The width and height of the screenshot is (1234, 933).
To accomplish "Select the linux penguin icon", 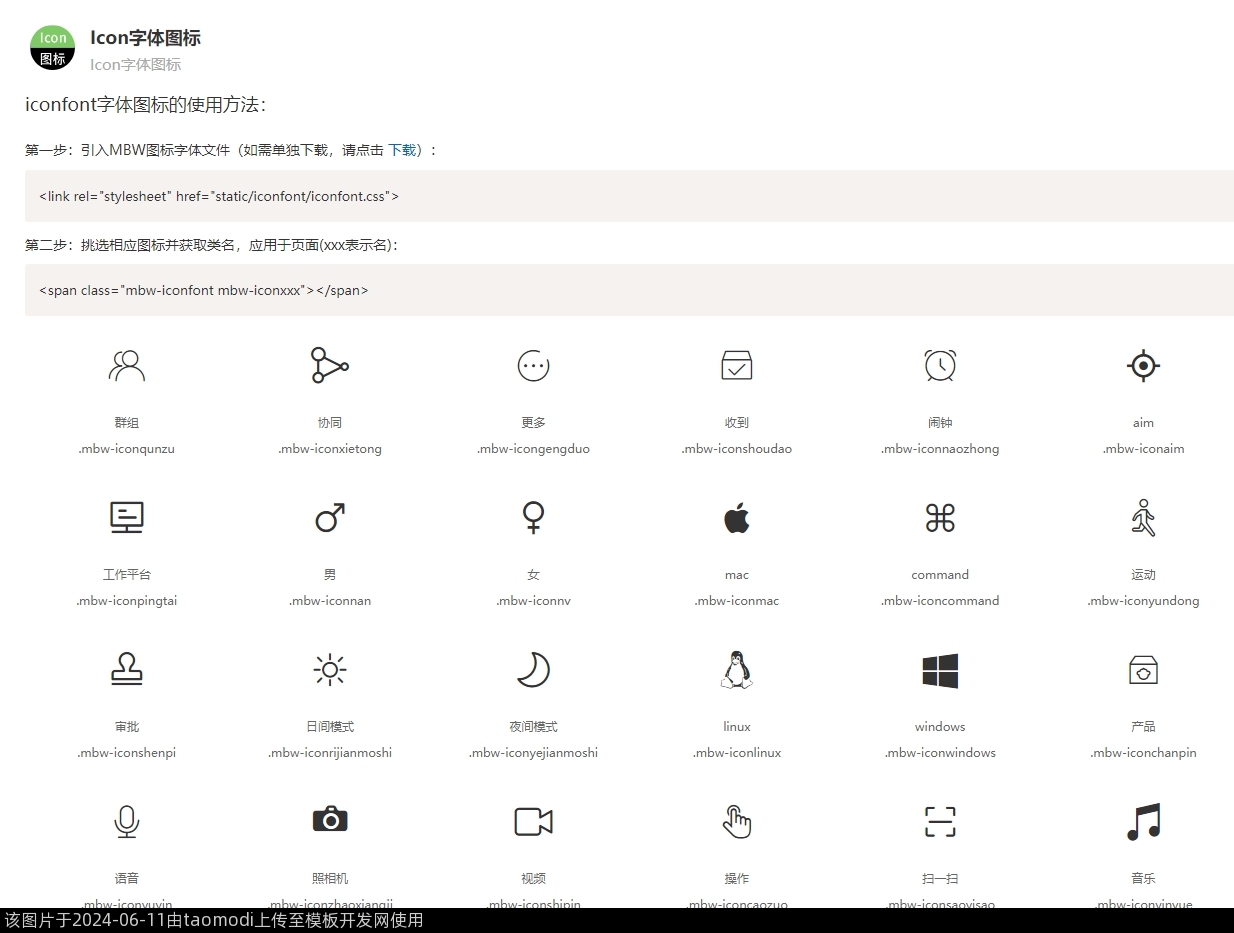I will 736,669.
